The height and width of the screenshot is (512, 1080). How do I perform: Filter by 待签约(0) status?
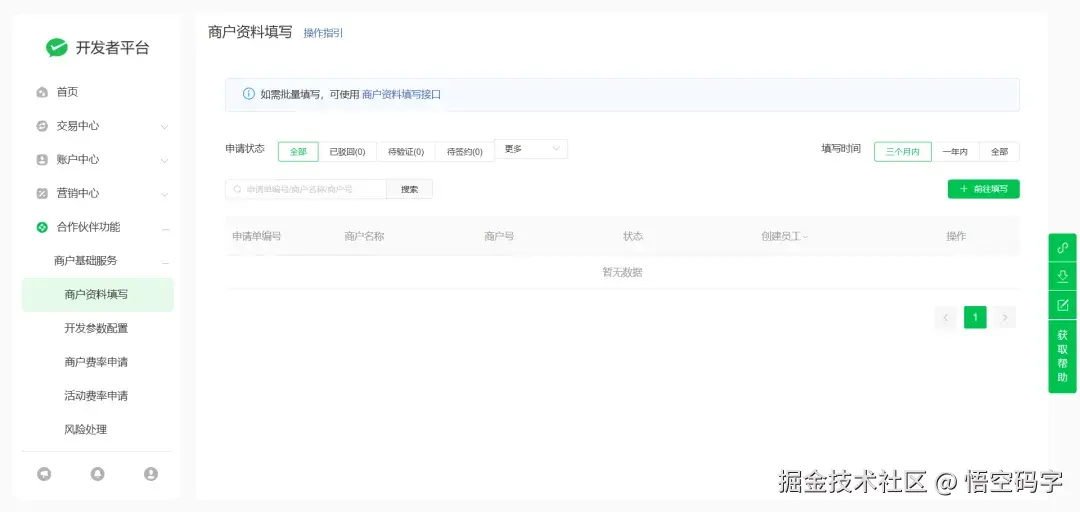coord(465,152)
